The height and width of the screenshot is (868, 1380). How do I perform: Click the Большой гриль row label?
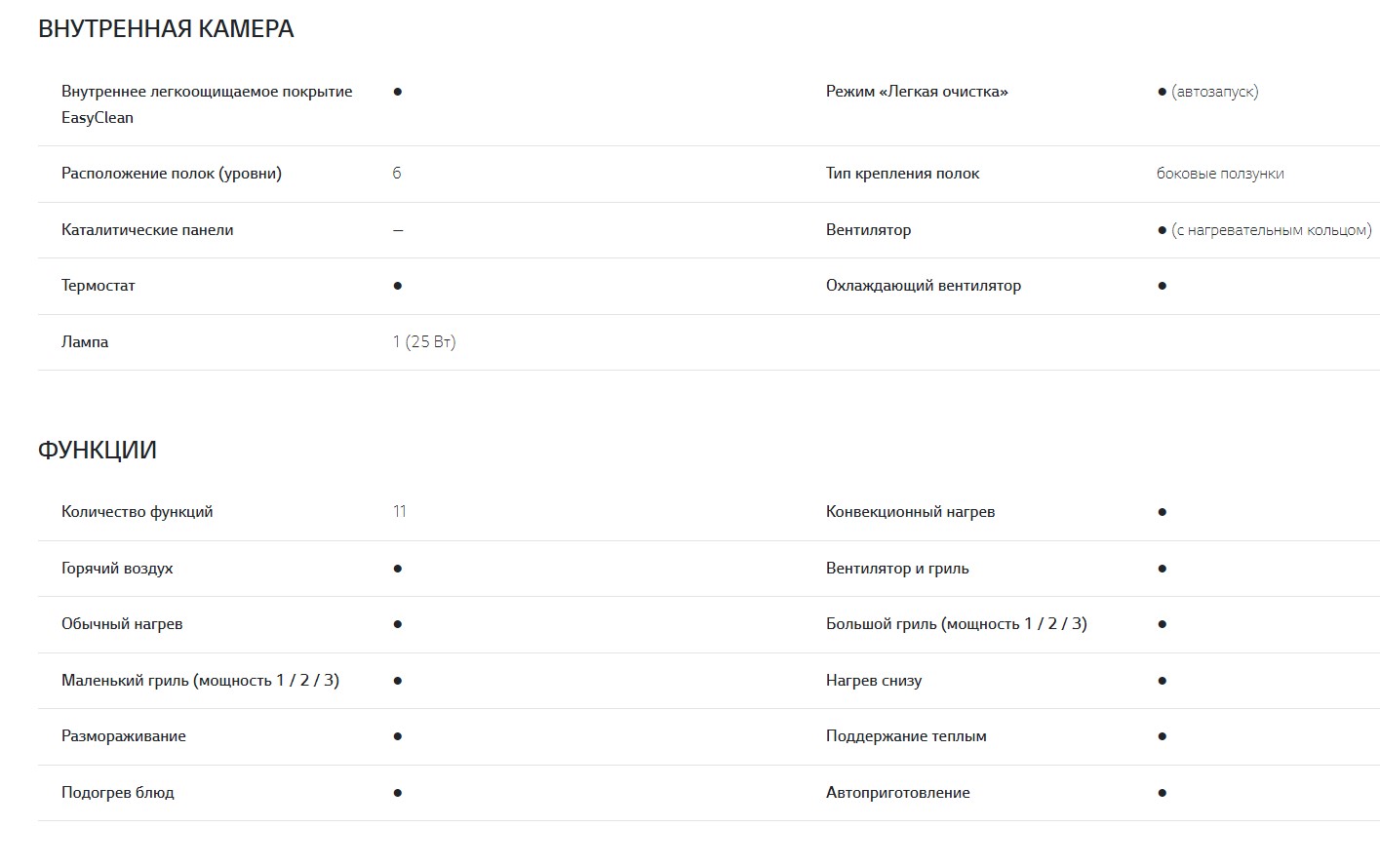click(x=956, y=624)
